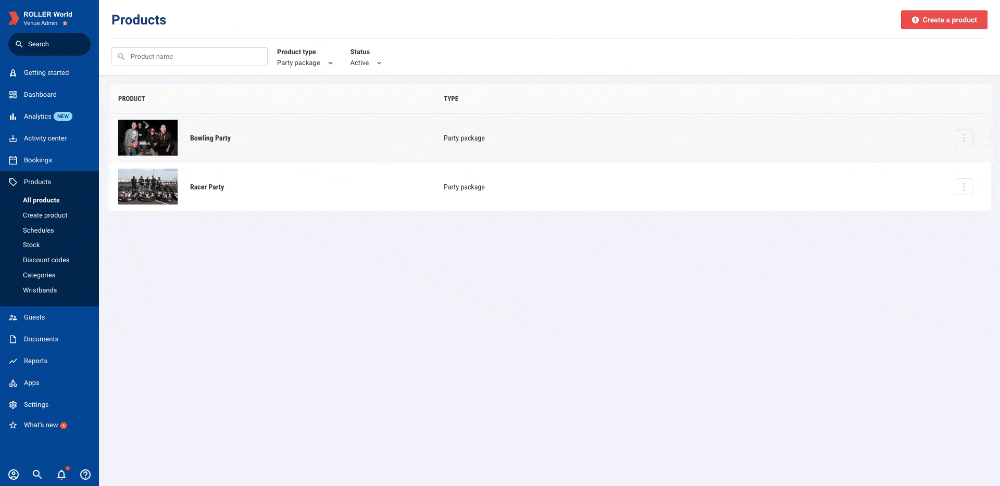Image resolution: width=1000 pixels, height=486 pixels.
Task: Click the Reports trend line icon
Action: (13, 361)
